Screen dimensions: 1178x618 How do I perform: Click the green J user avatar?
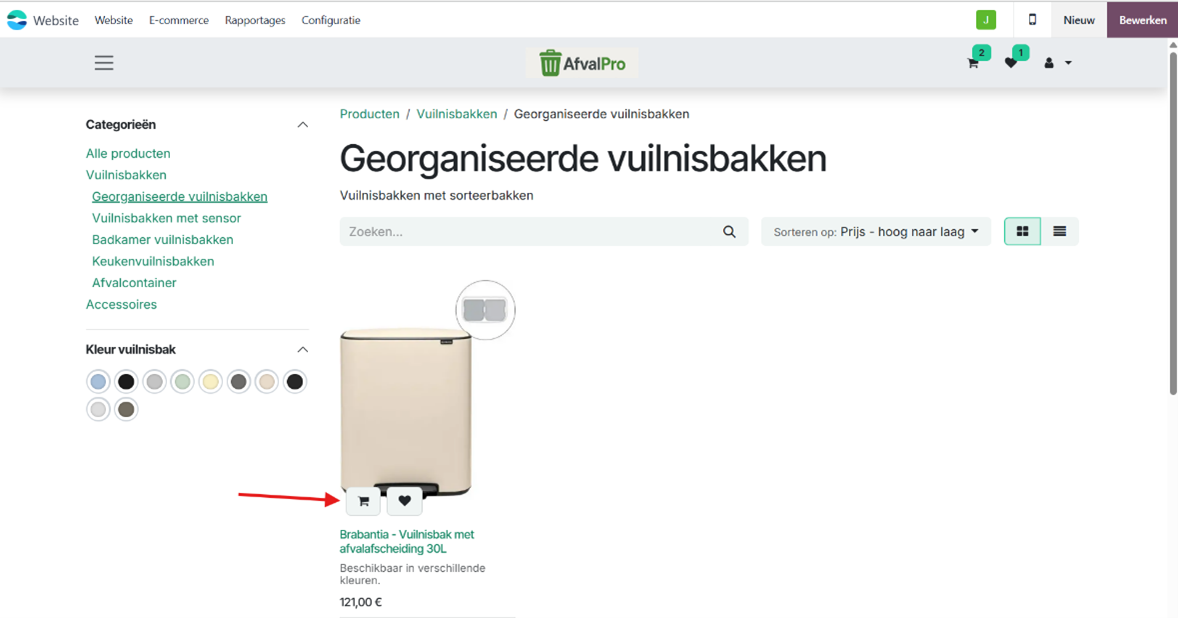[985, 20]
